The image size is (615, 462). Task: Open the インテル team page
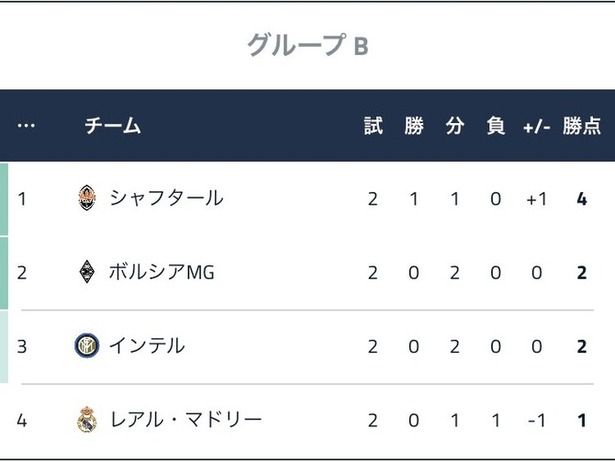click(x=147, y=346)
